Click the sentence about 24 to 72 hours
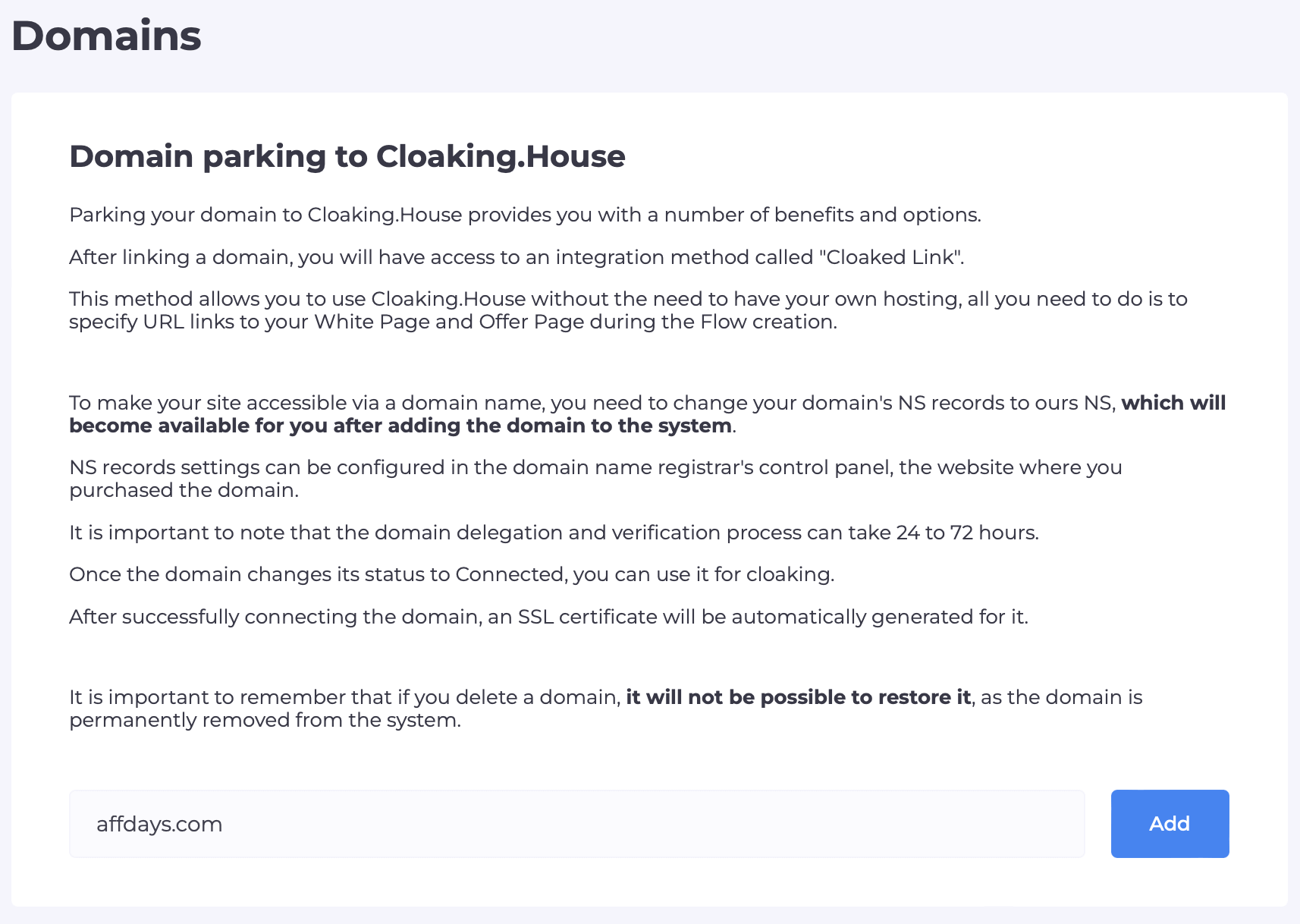1300x924 pixels. (554, 533)
